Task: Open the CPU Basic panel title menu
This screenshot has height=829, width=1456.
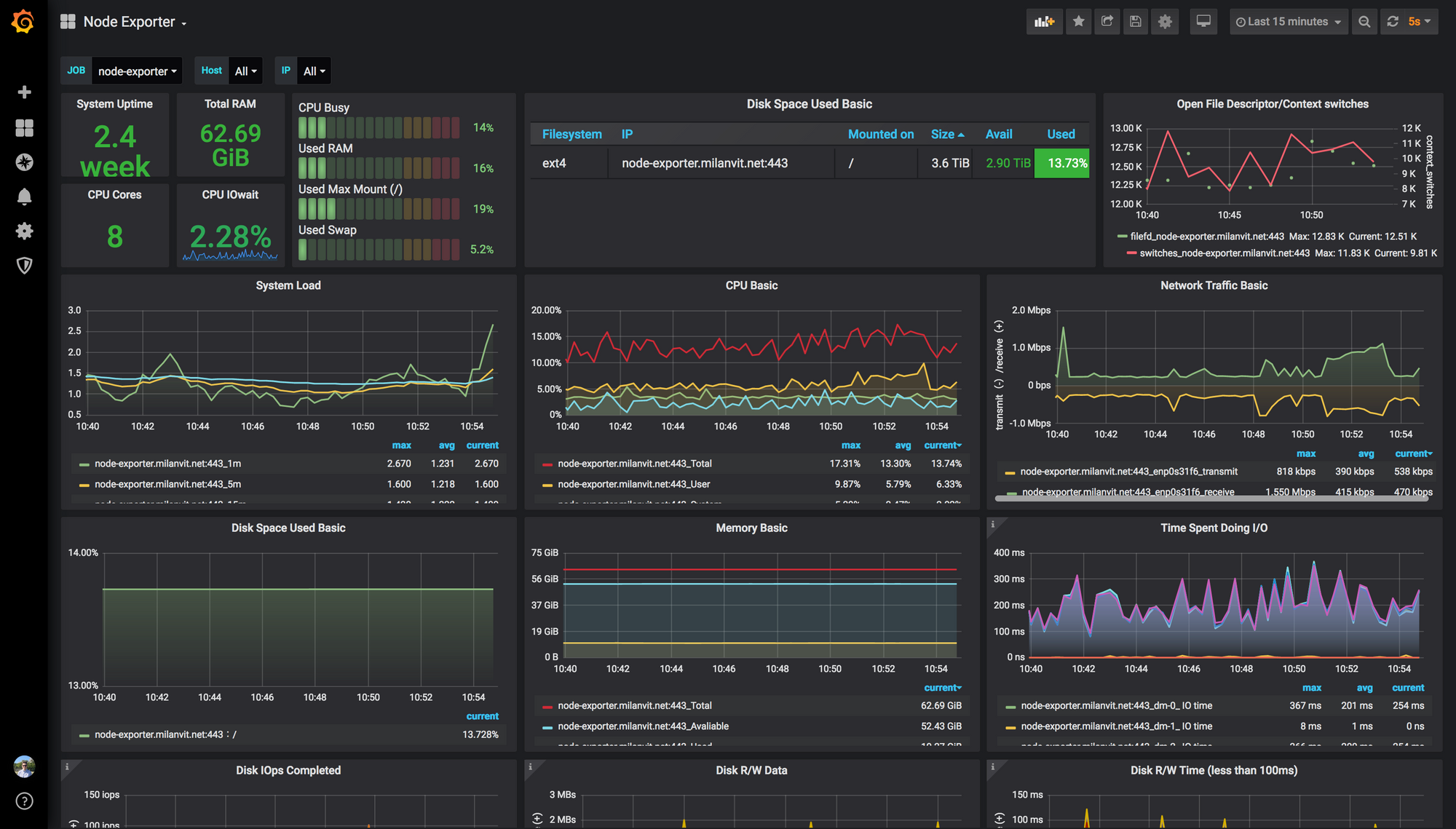Action: [x=751, y=285]
